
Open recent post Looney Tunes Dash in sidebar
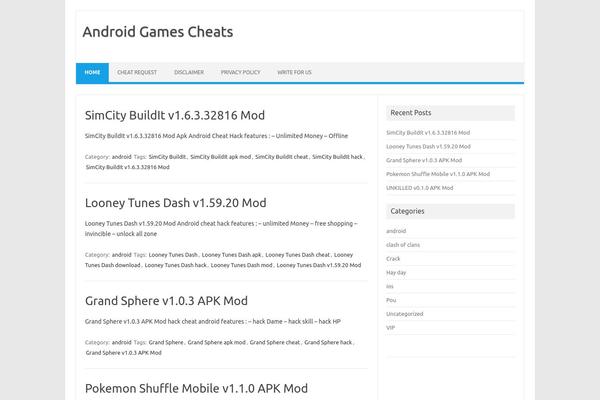pos(429,147)
